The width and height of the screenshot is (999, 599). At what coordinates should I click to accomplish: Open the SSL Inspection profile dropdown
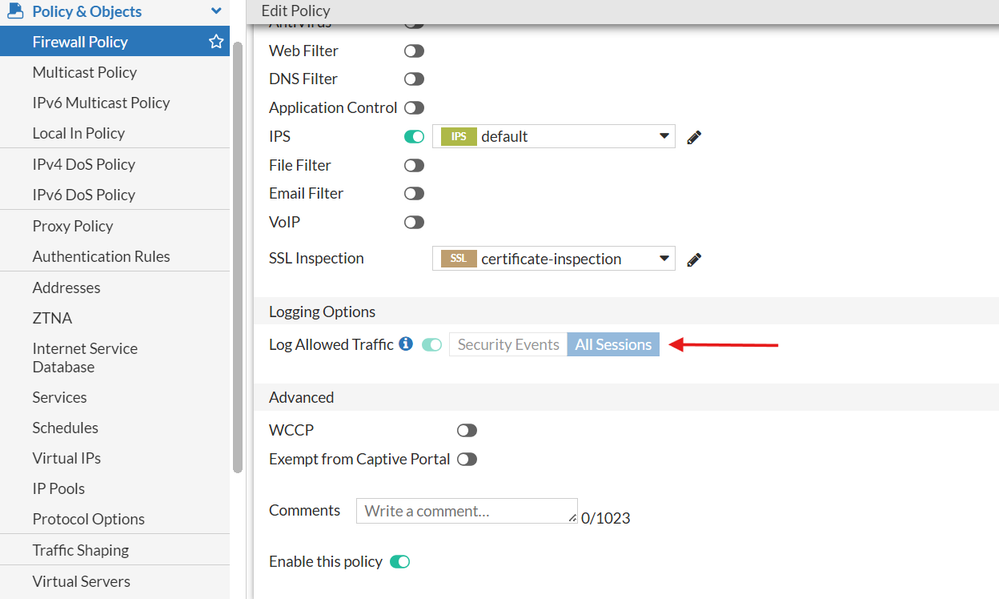click(x=664, y=258)
